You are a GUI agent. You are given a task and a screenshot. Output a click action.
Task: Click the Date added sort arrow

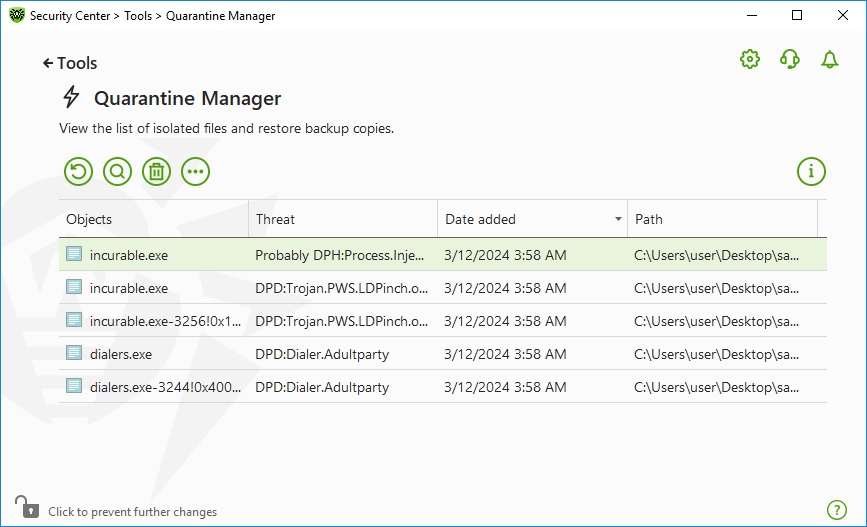618,219
